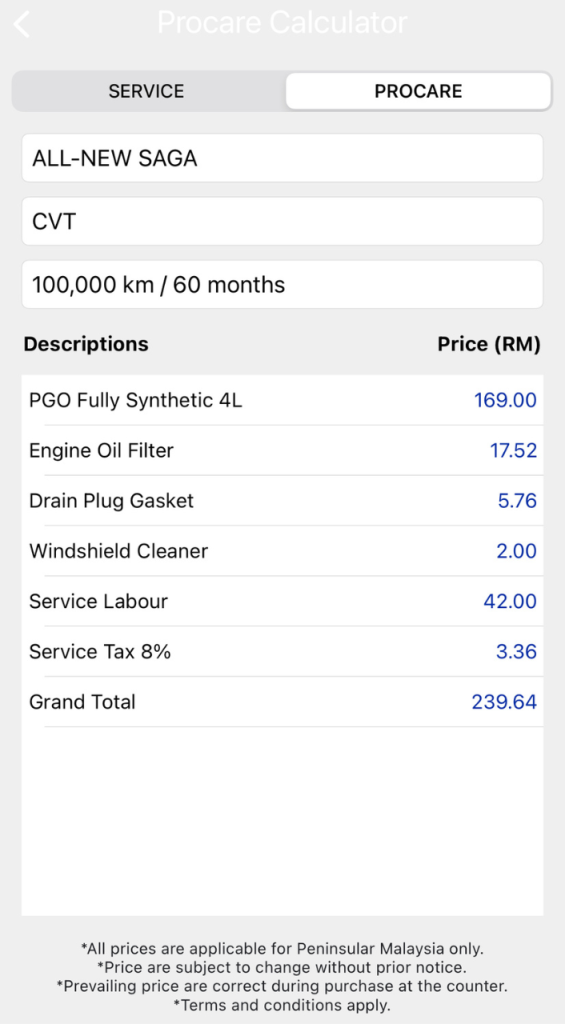Click the 17.52 price value

(513, 451)
